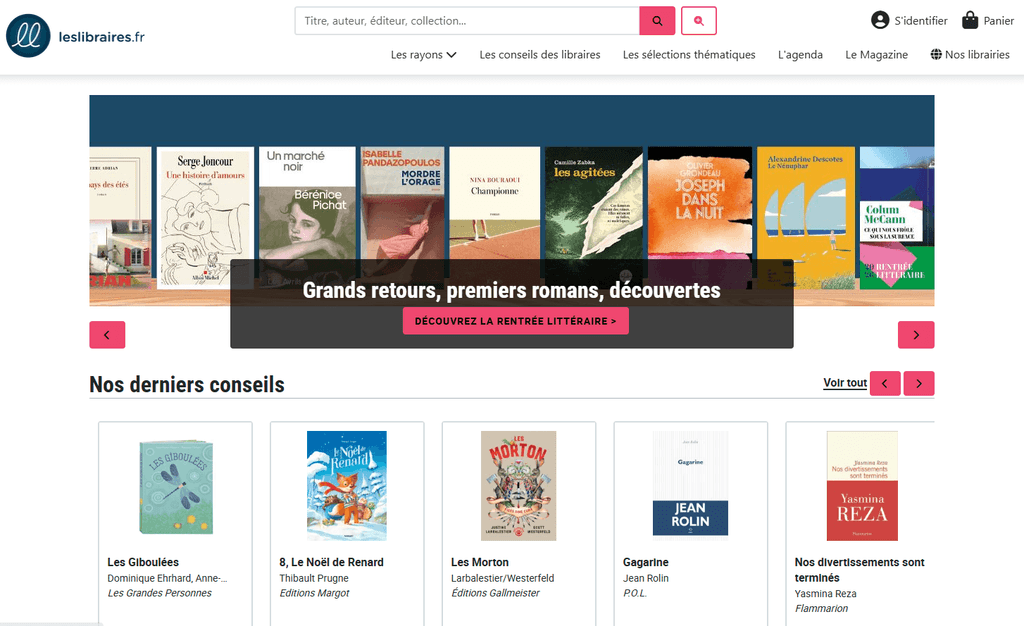Click Gagarine title link
Viewport: 1024px width, 626px height.
645,562
